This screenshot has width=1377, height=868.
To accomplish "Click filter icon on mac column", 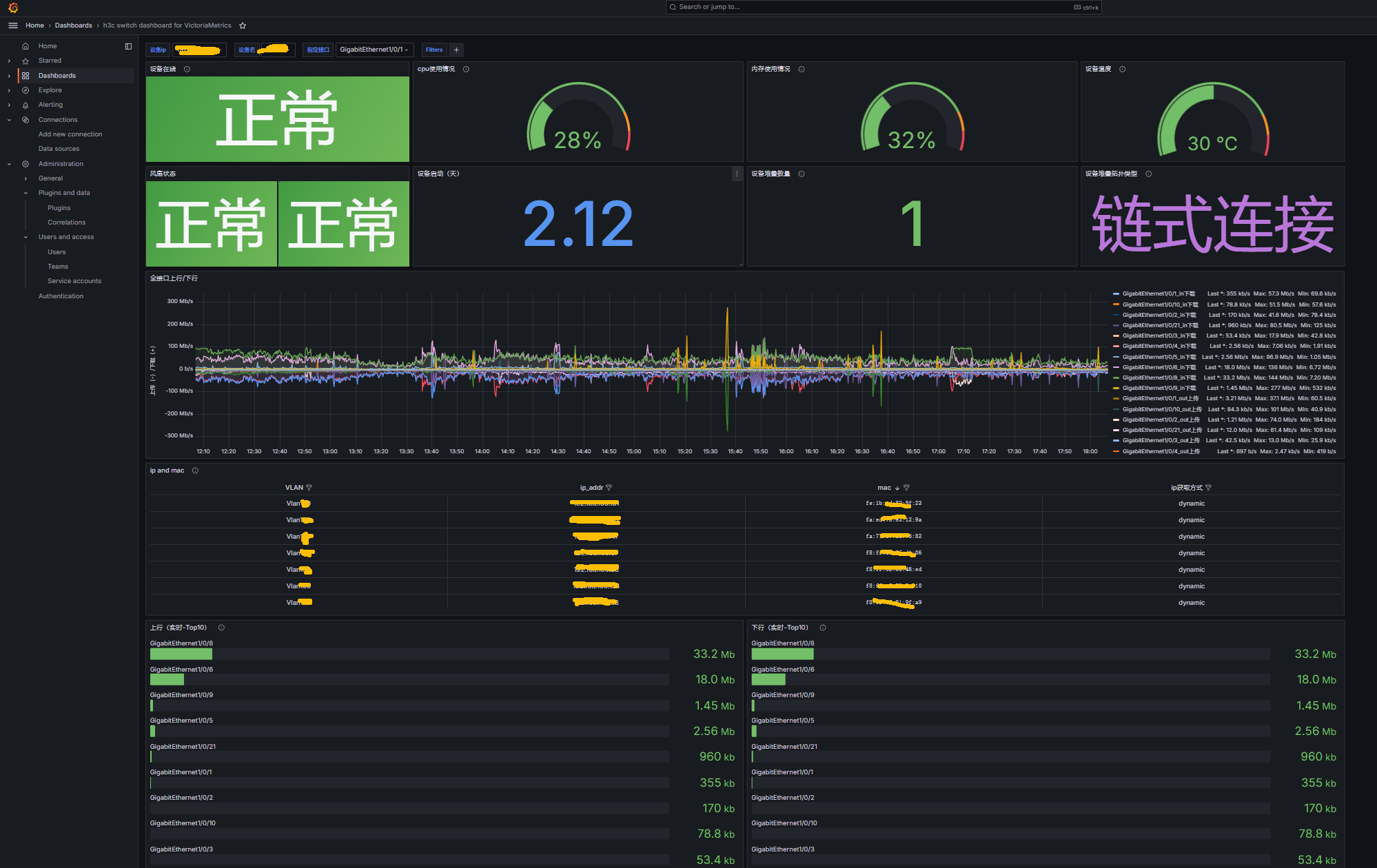I will pos(906,488).
